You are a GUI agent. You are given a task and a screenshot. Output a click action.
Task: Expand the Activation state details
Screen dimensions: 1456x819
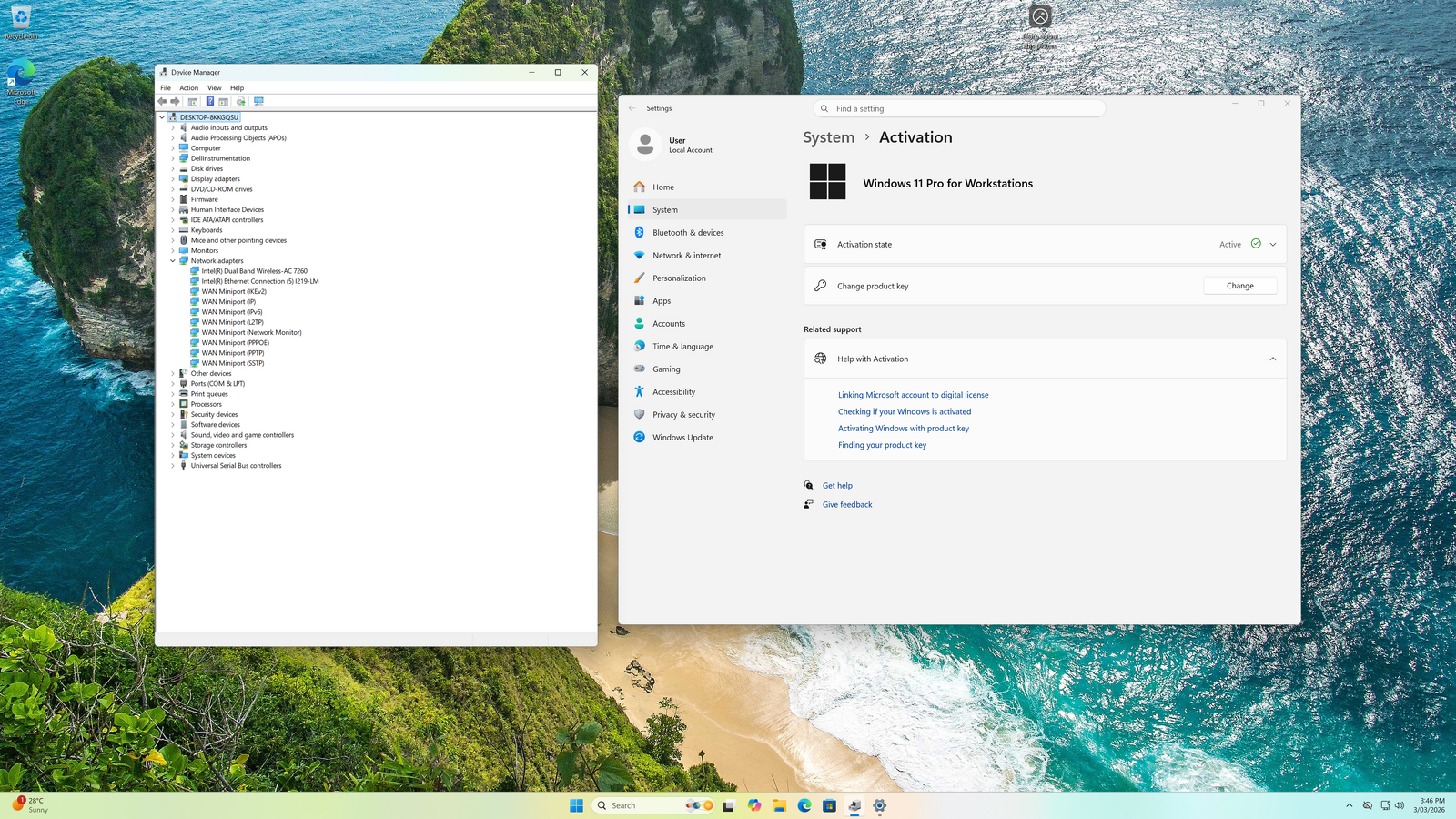point(1272,245)
